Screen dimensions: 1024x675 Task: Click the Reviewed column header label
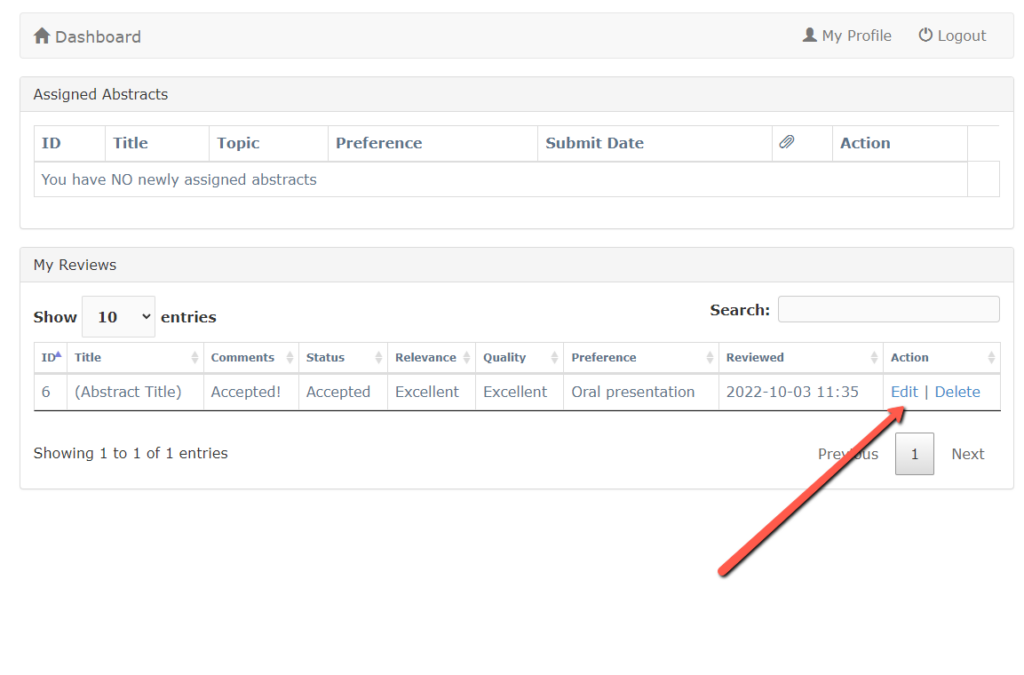pyautogui.click(x=755, y=357)
